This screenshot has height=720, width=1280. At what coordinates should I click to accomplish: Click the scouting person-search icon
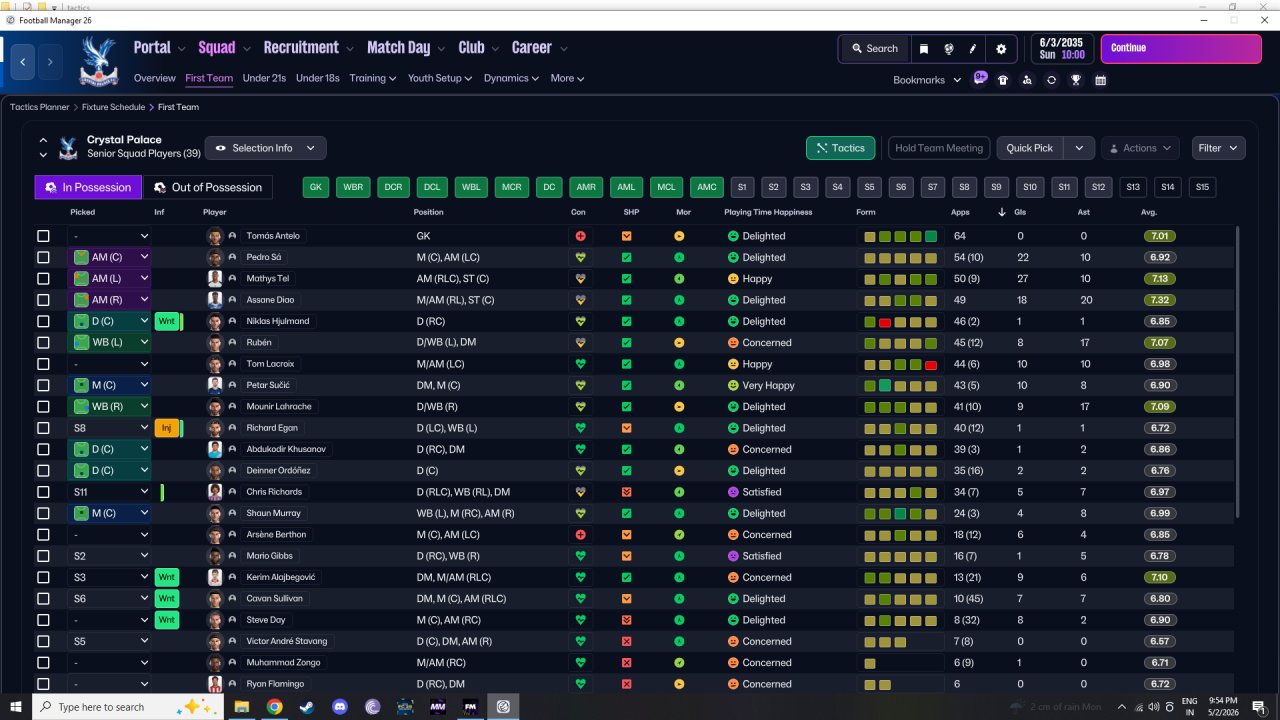(x=1027, y=80)
